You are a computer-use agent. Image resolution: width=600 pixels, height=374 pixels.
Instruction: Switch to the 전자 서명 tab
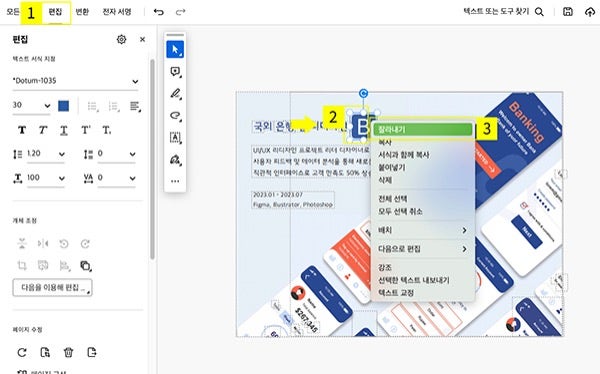tap(117, 12)
